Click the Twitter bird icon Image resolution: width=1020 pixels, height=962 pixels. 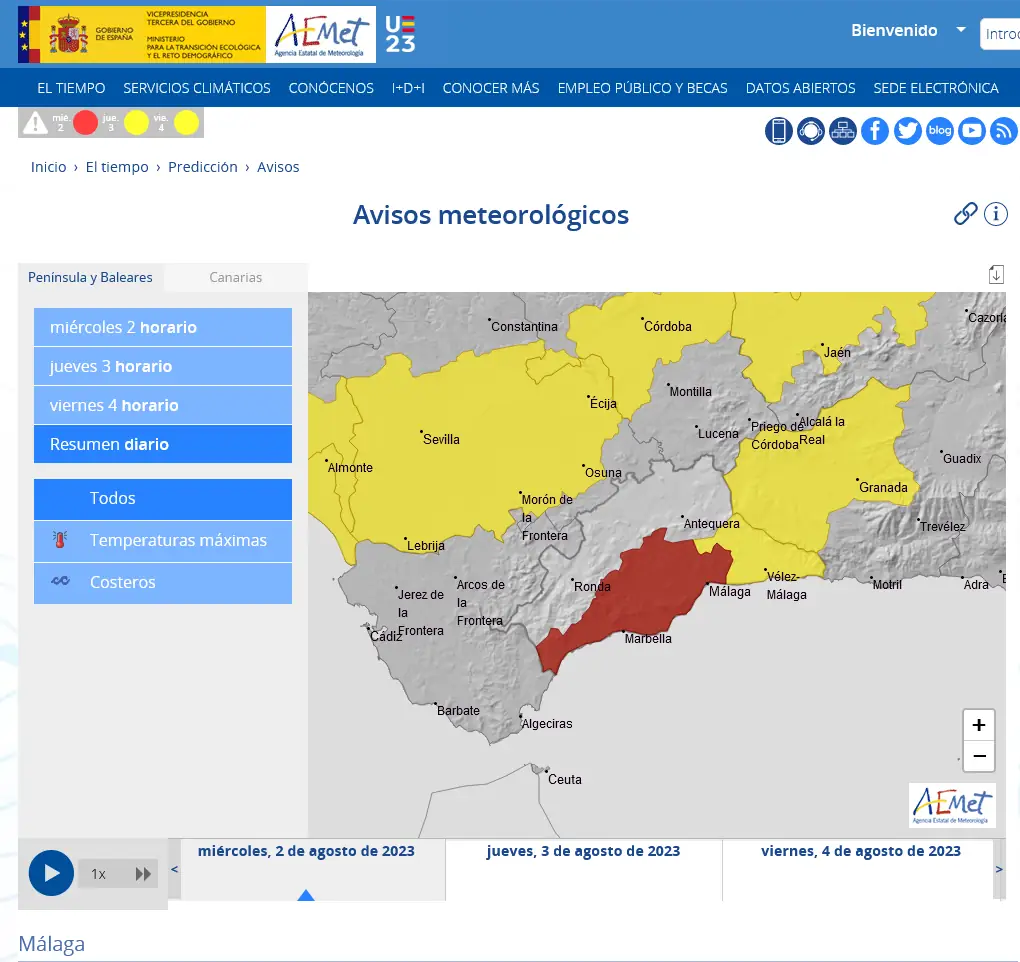coord(907,131)
